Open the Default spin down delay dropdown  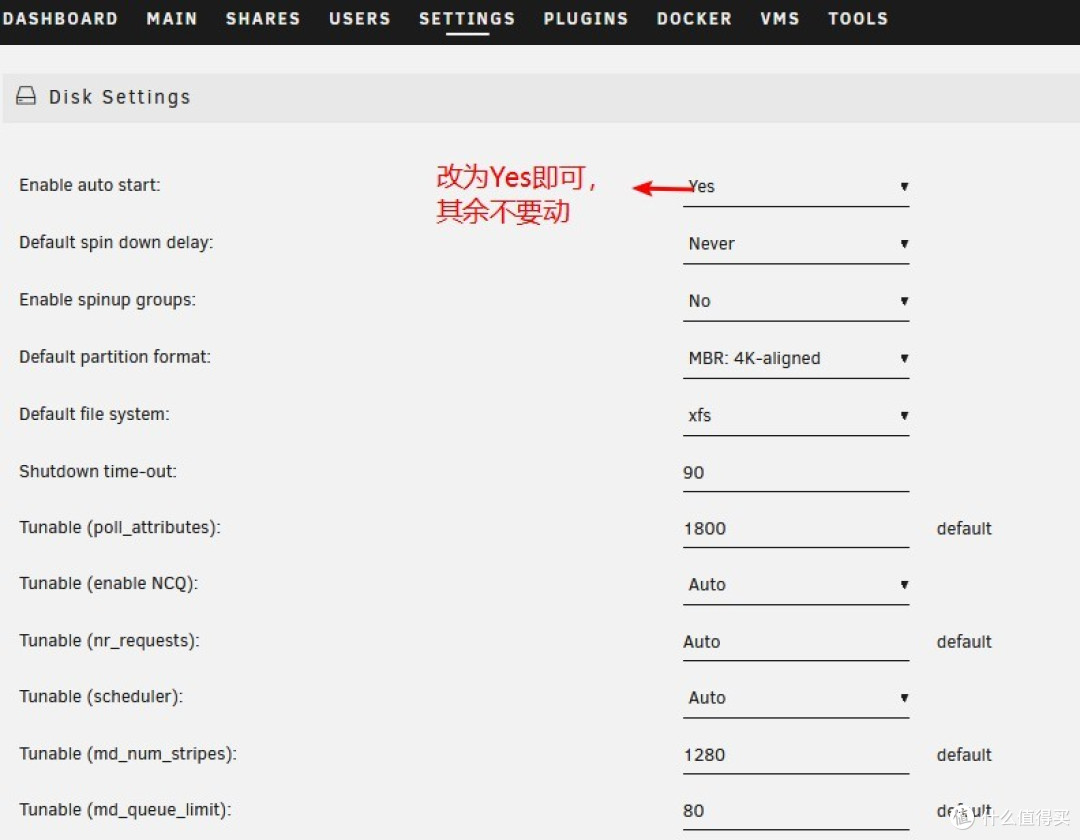[796, 244]
